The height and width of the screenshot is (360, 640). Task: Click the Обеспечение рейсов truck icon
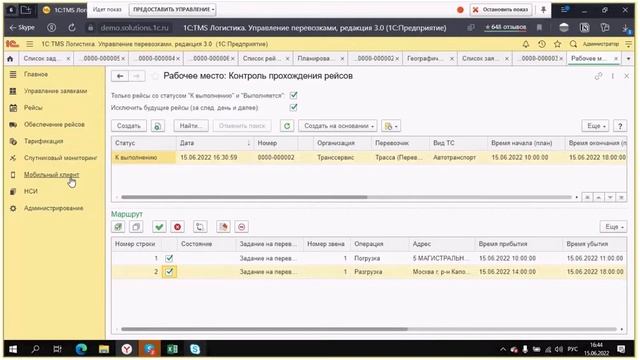(13, 124)
